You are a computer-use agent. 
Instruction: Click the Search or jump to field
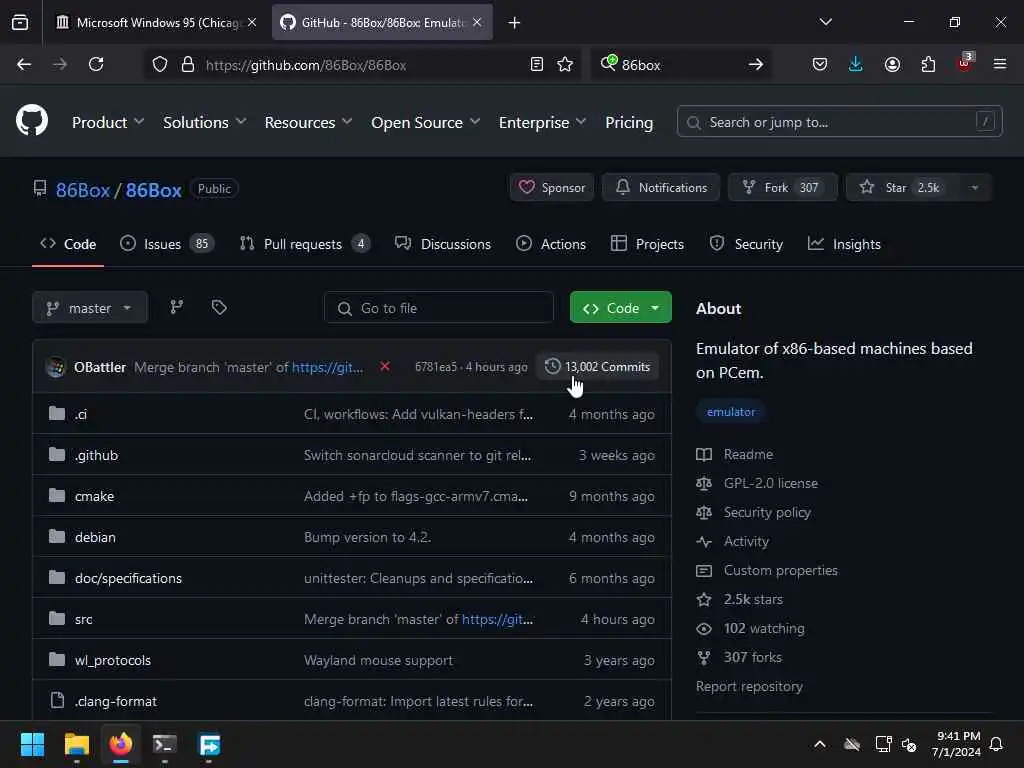[x=840, y=121]
